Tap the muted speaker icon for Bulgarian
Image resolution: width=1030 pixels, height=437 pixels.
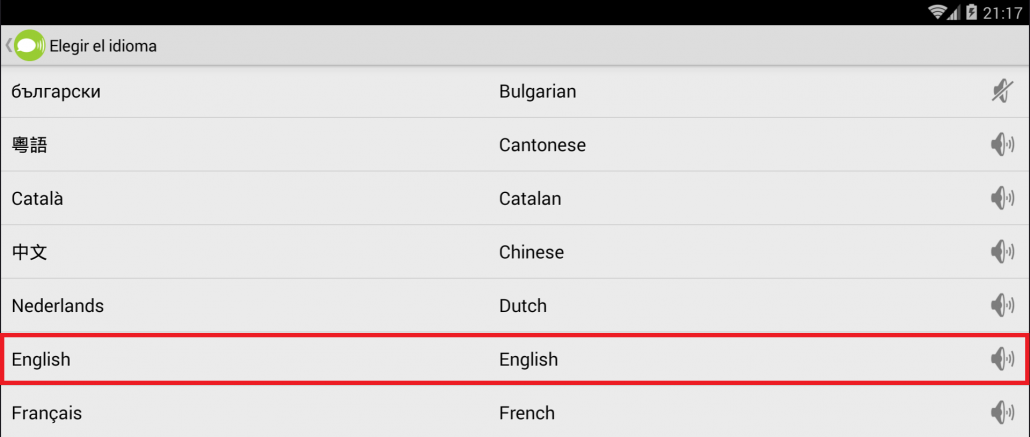1002,92
